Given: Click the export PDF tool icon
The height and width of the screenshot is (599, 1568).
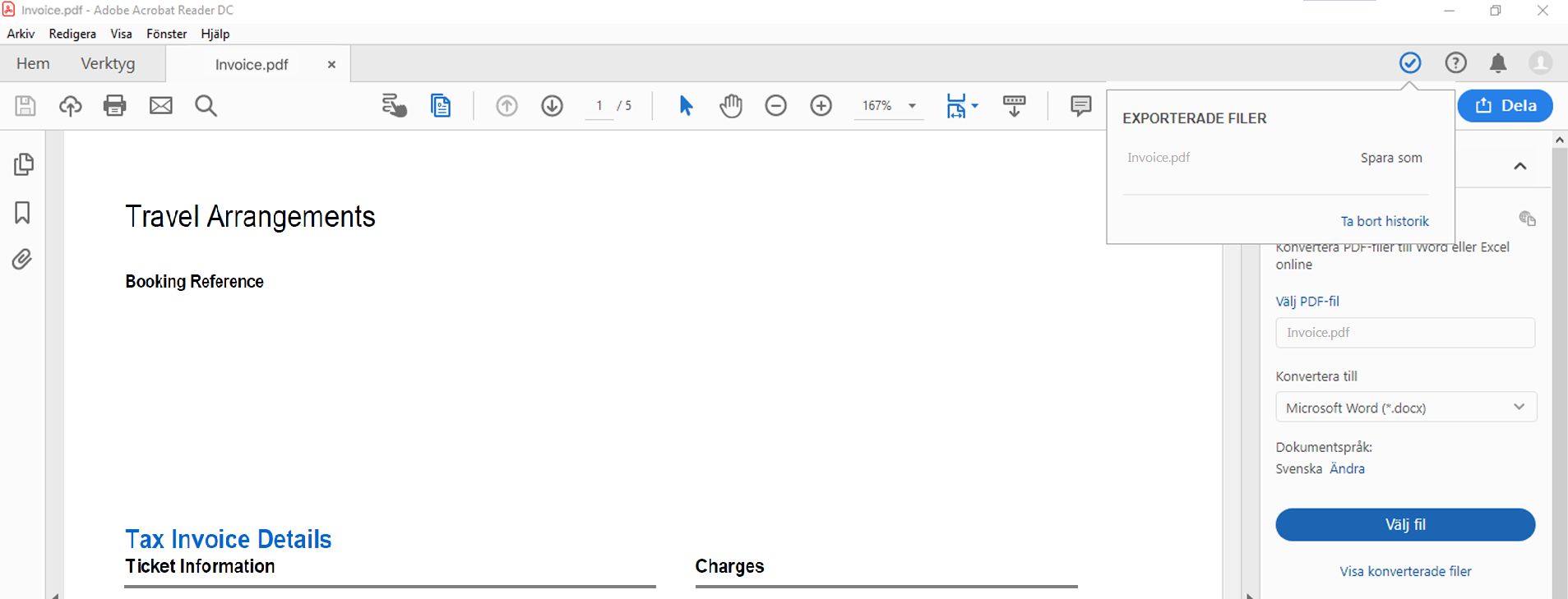Looking at the screenshot, I should 1528,219.
